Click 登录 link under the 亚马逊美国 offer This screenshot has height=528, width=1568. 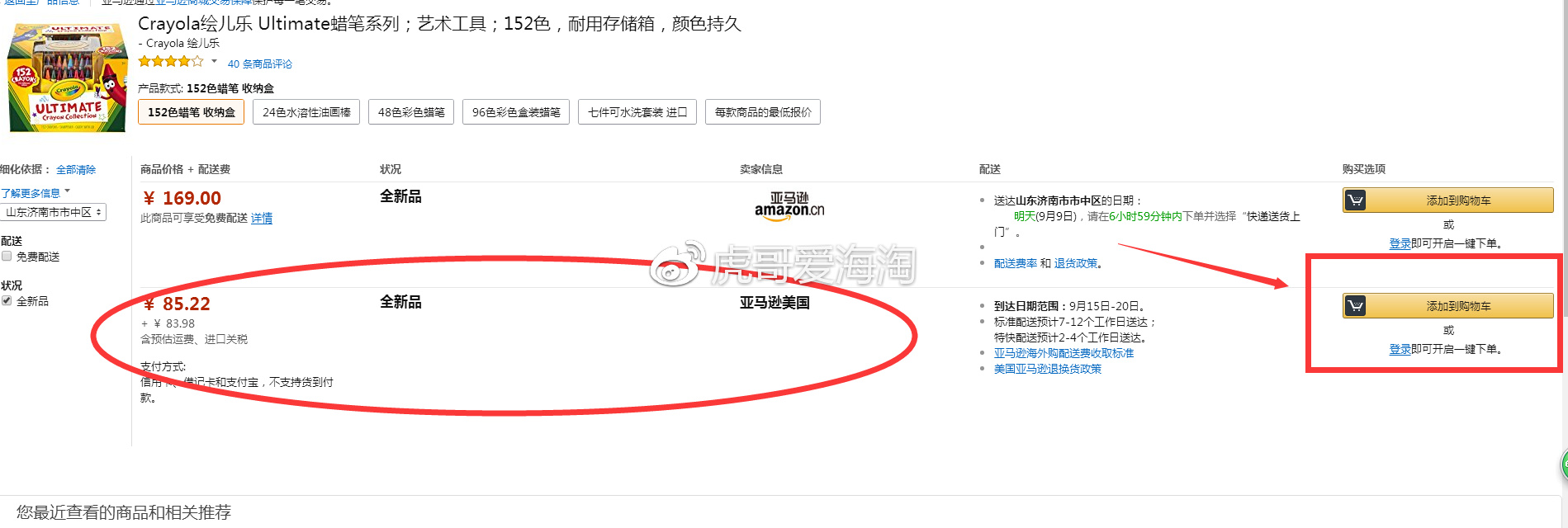(x=1400, y=349)
